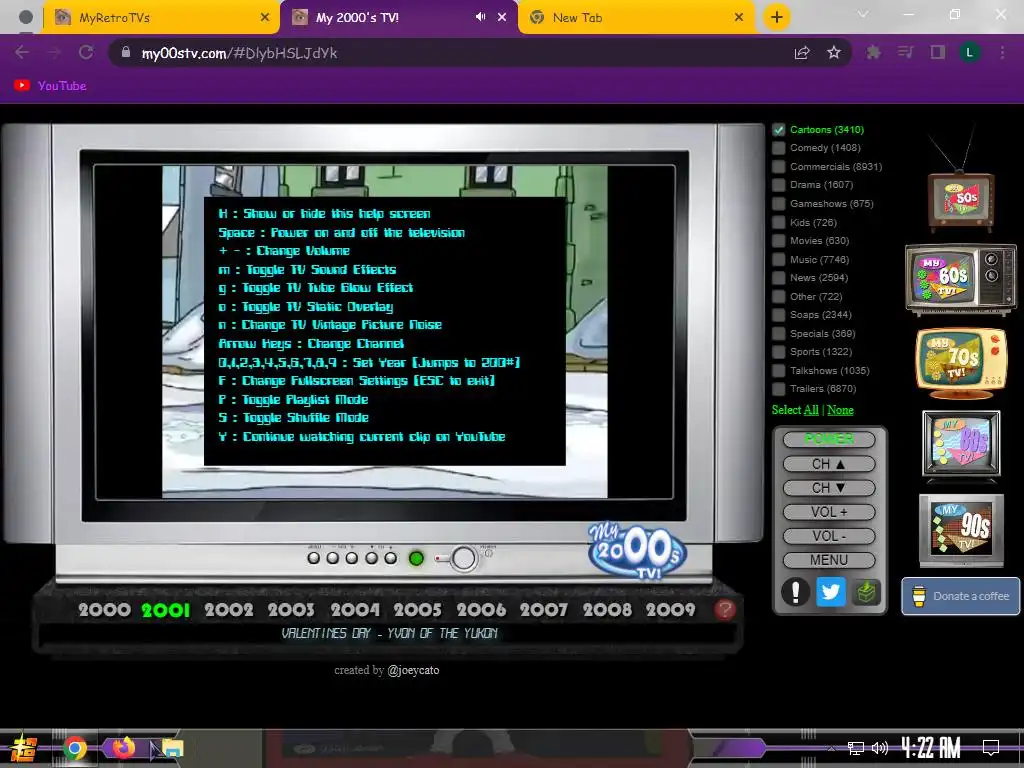The width and height of the screenshot is (1024, 768).
Task: Open the @joeycato creator link
Action: pos(413,670)
